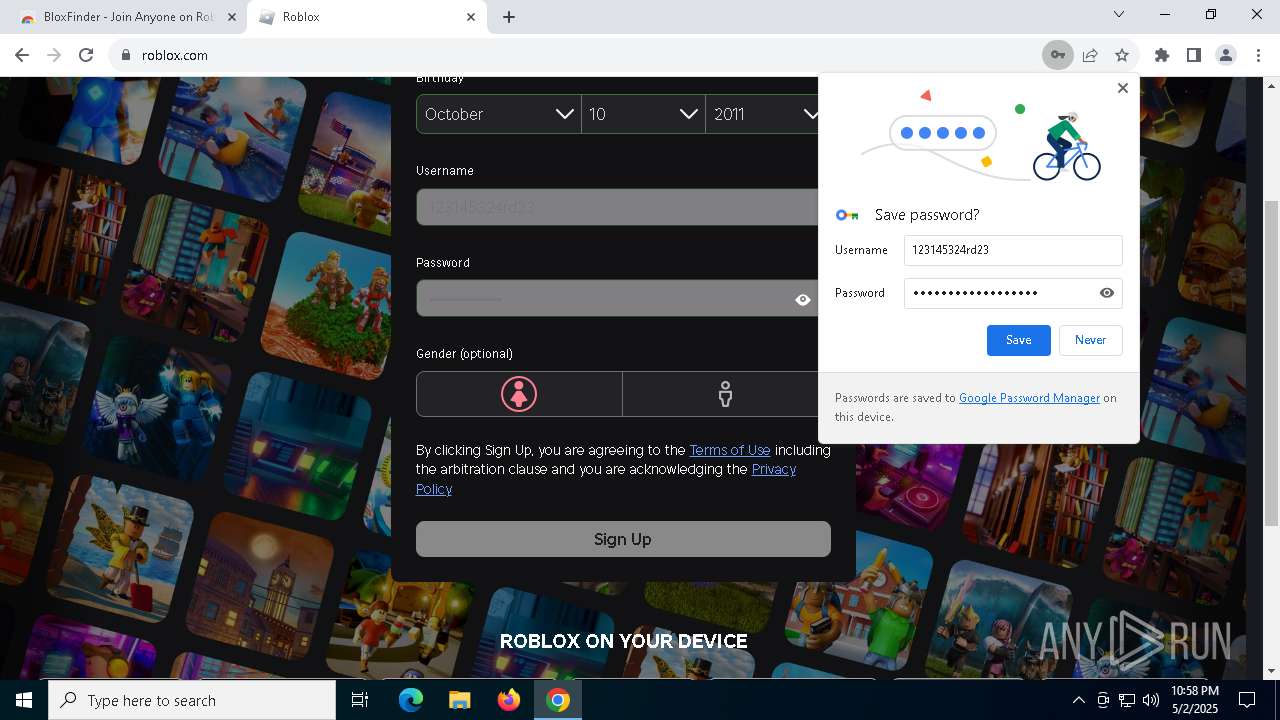The image size is (1280, 720).
Task: Open the Extensions puzzle icon
Action: pyautogui.click(x=1162, y=55)
